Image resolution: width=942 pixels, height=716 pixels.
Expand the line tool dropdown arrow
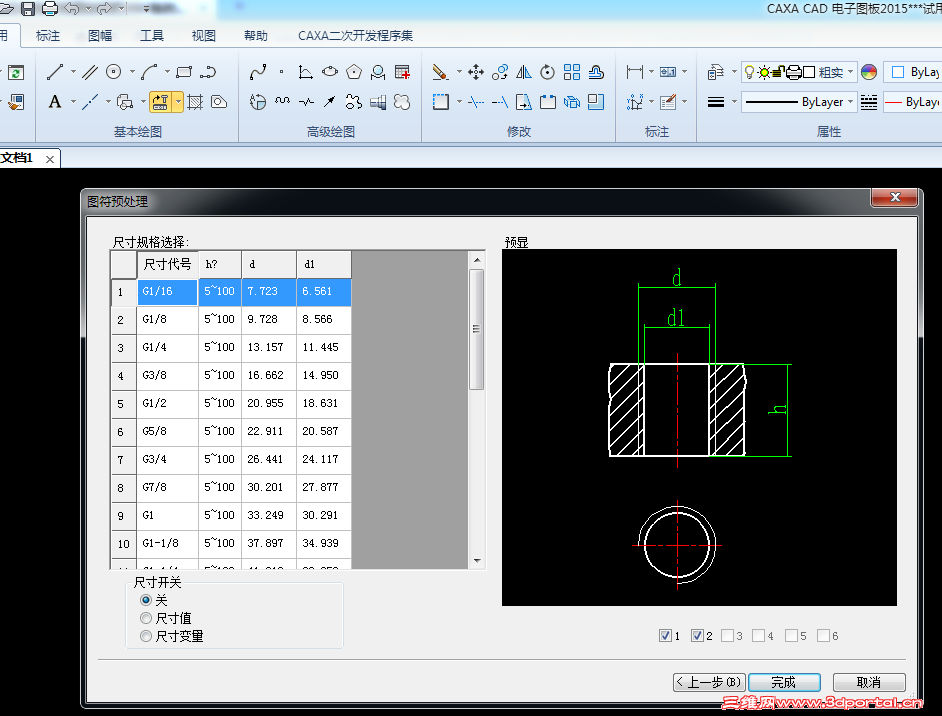coord(73,72)
